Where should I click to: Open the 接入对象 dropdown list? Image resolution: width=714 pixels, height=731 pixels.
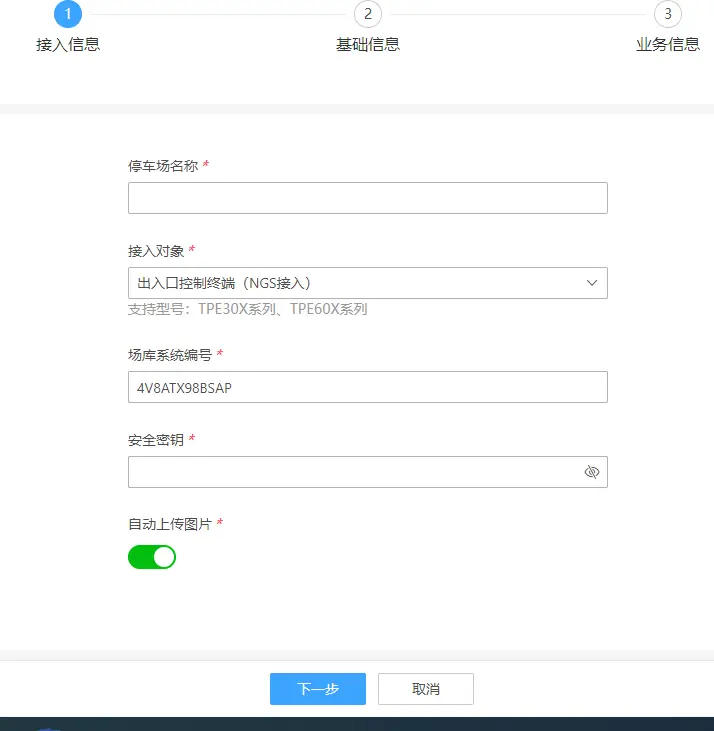pos(360,283)
